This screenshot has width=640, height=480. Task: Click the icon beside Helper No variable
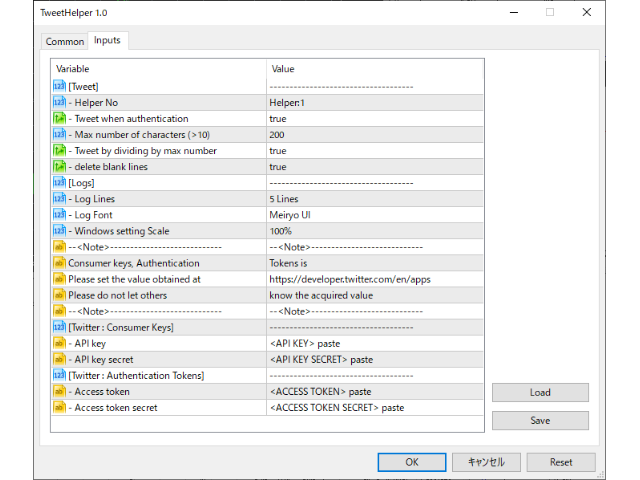coord(59,102)
